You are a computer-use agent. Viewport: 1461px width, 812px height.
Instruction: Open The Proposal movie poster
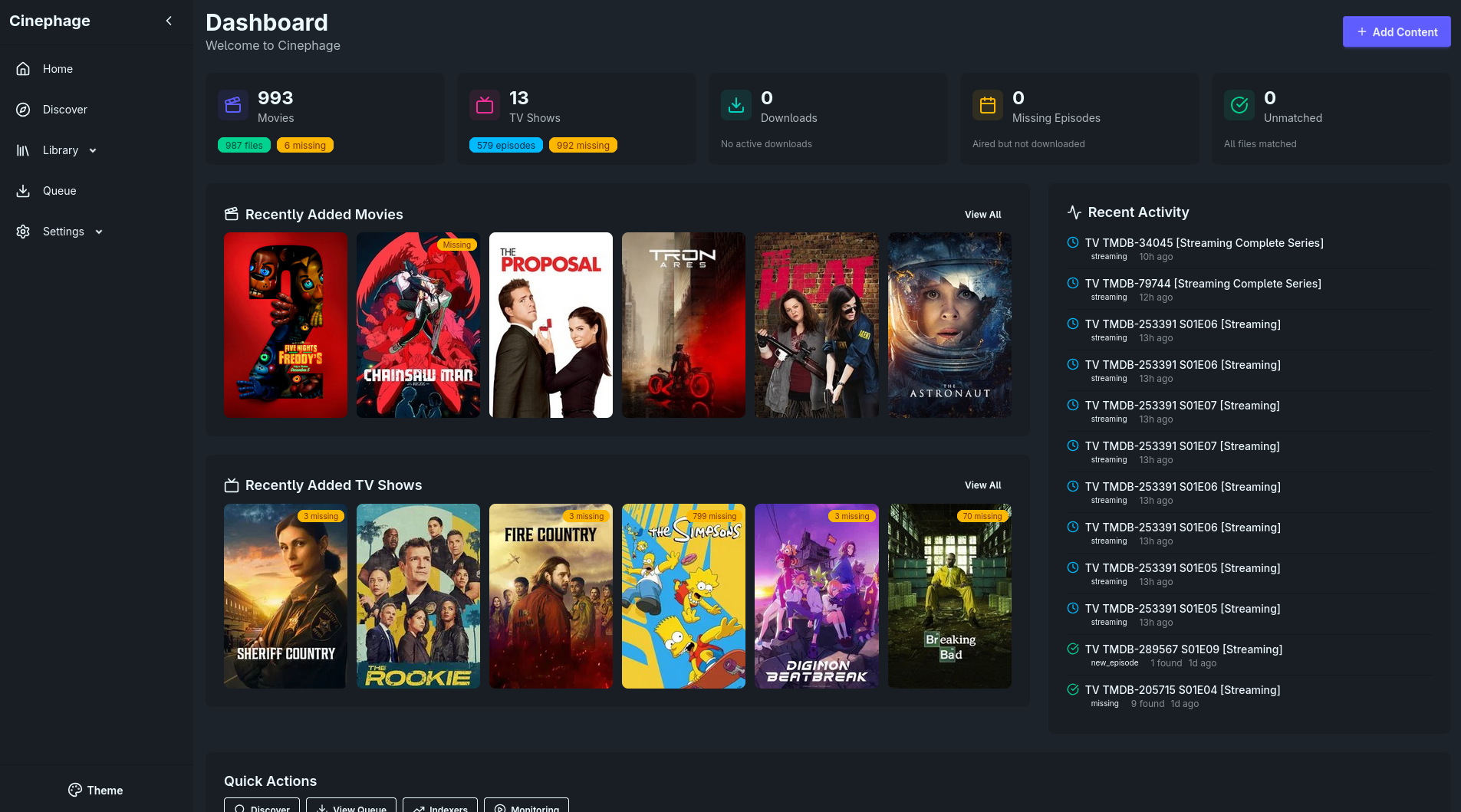tap(551, 325)
